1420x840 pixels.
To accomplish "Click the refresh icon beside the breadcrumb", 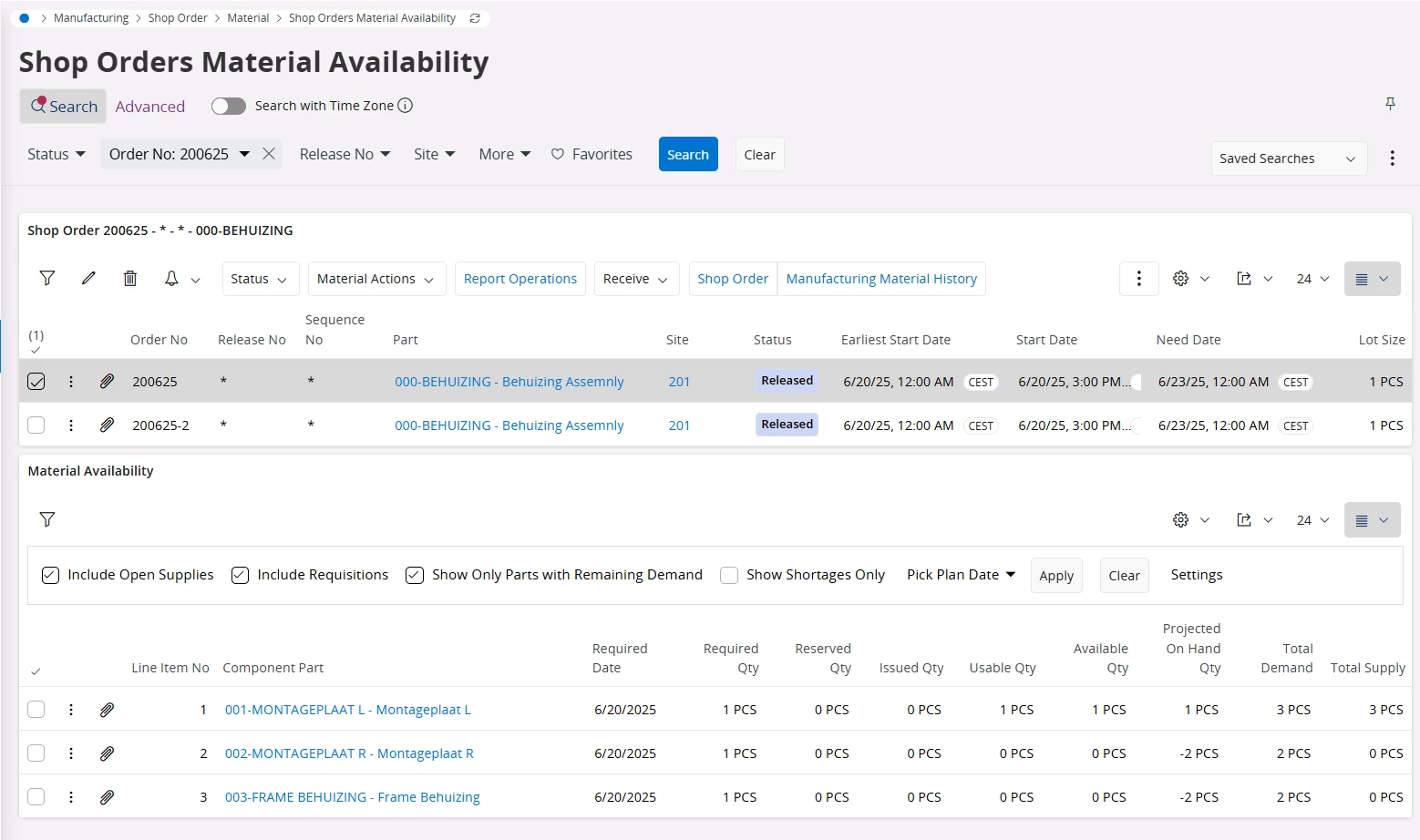I will [475, 18].
